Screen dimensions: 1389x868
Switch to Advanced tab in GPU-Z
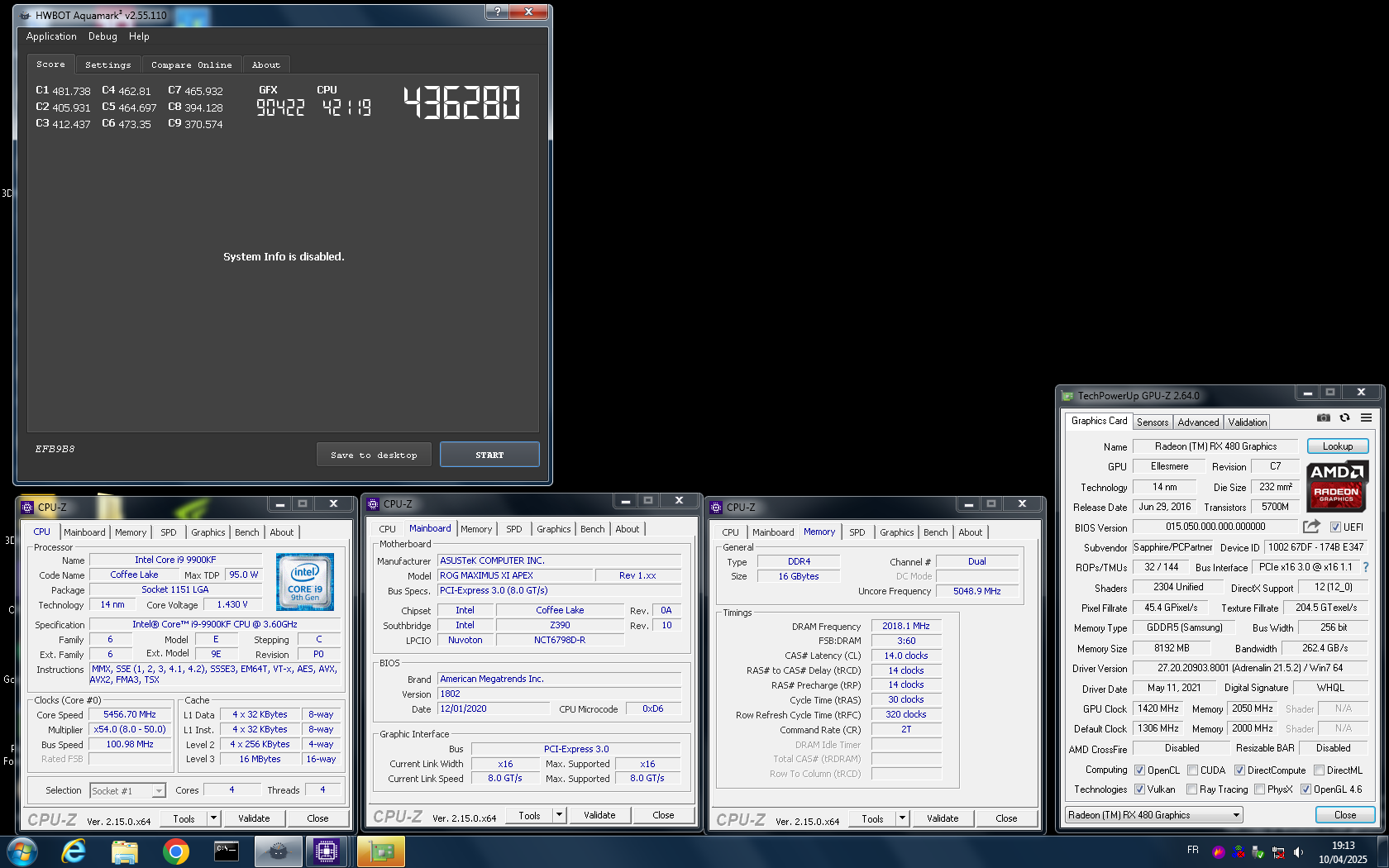[1198, 422]
